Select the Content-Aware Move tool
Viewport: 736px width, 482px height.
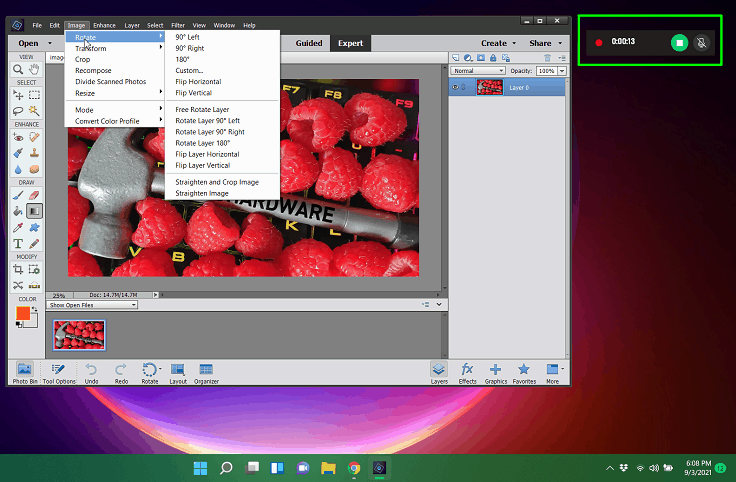click(x=18, y=285)
